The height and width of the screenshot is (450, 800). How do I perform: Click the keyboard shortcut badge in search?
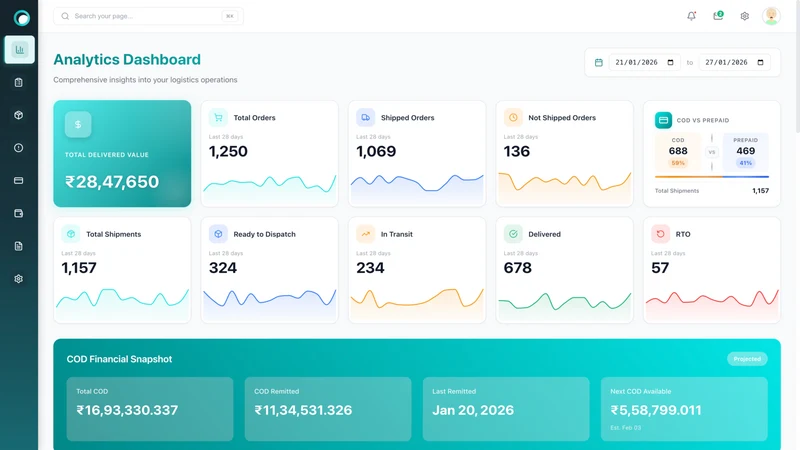point(230,16)
